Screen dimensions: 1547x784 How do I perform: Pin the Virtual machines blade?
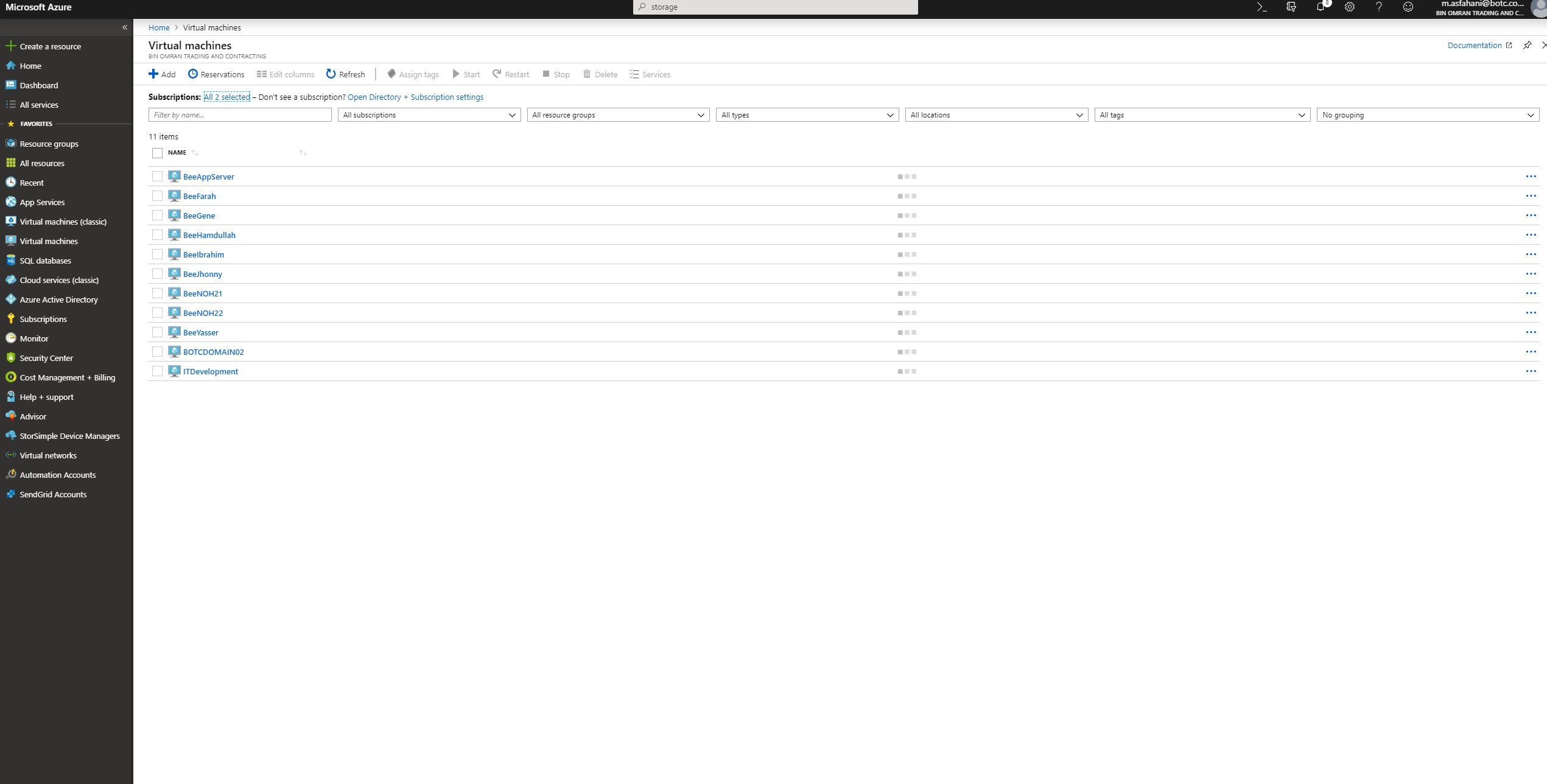(x=1527, y=46)
